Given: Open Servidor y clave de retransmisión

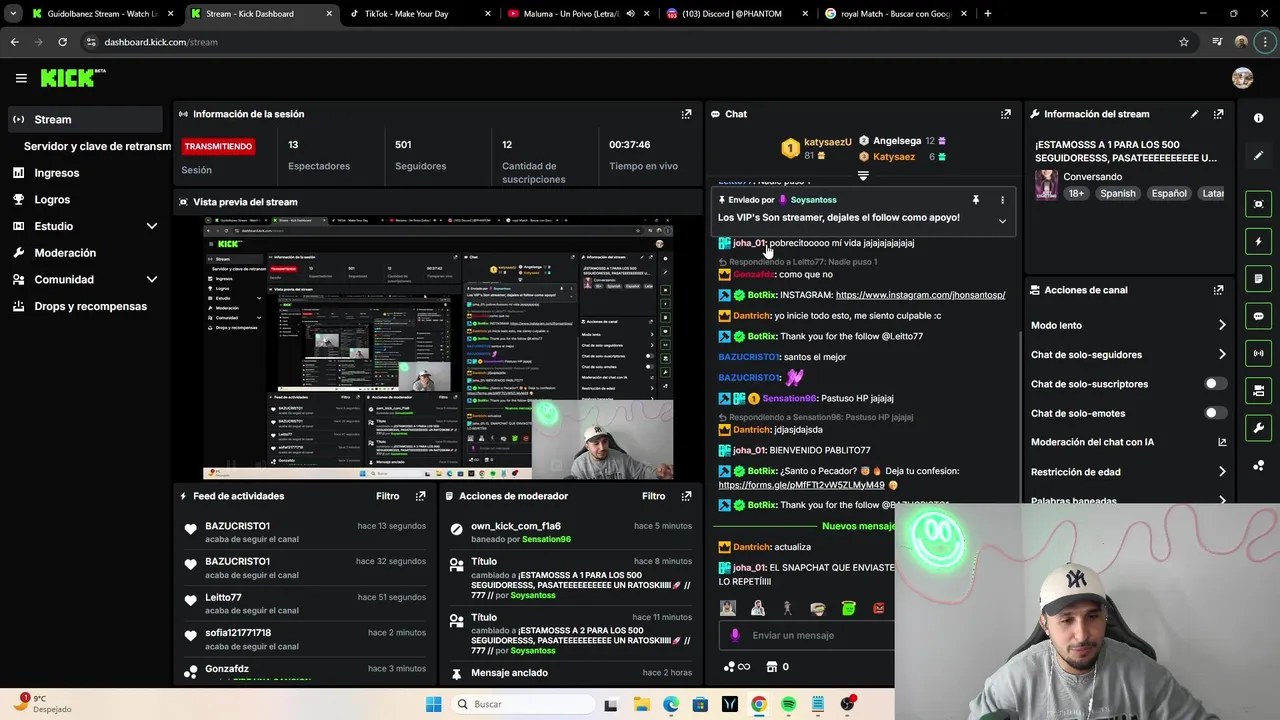Looking at the screenshot, I should pos(97,146).
